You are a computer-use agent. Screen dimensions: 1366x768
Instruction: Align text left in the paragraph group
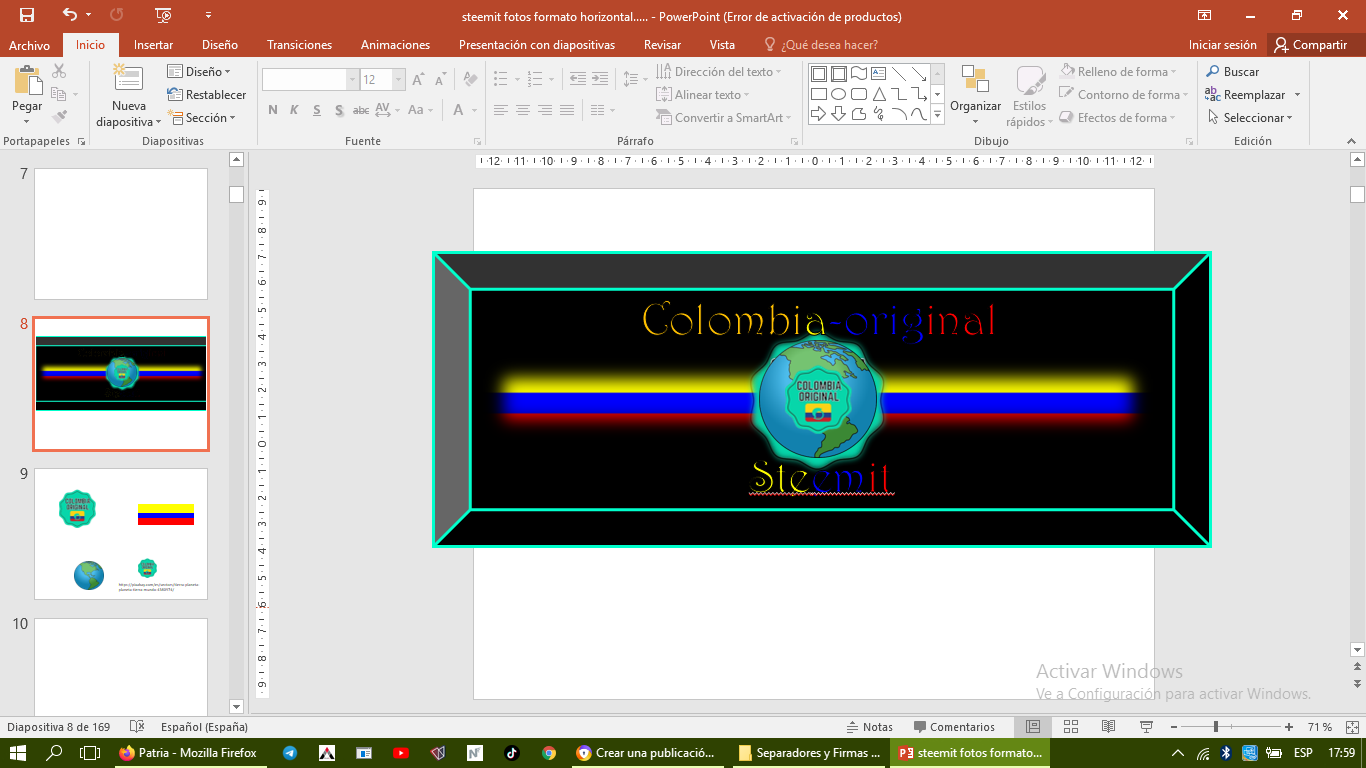click(x=501, y=110)
